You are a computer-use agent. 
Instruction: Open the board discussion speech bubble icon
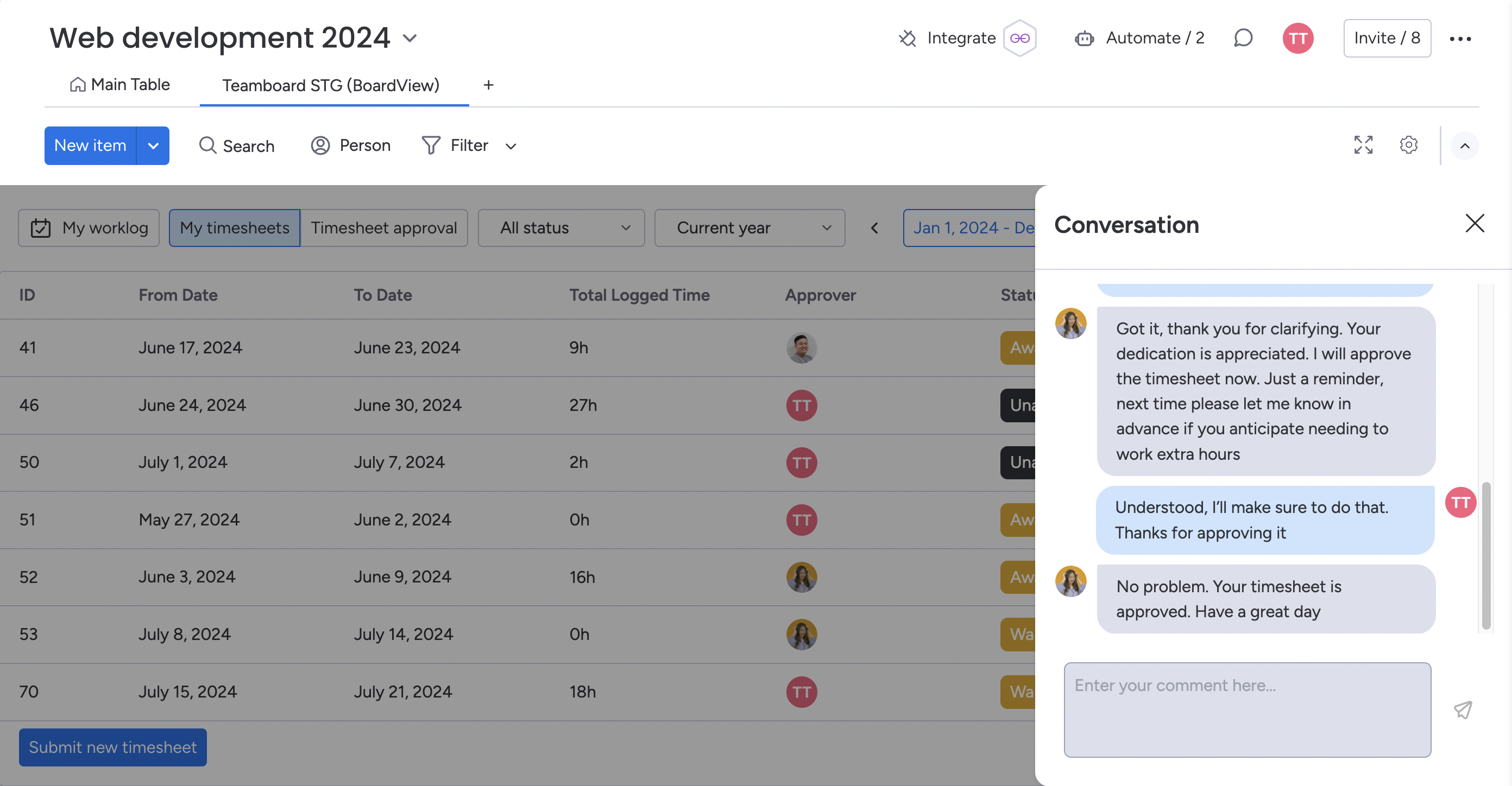(x=1243, y=38)
